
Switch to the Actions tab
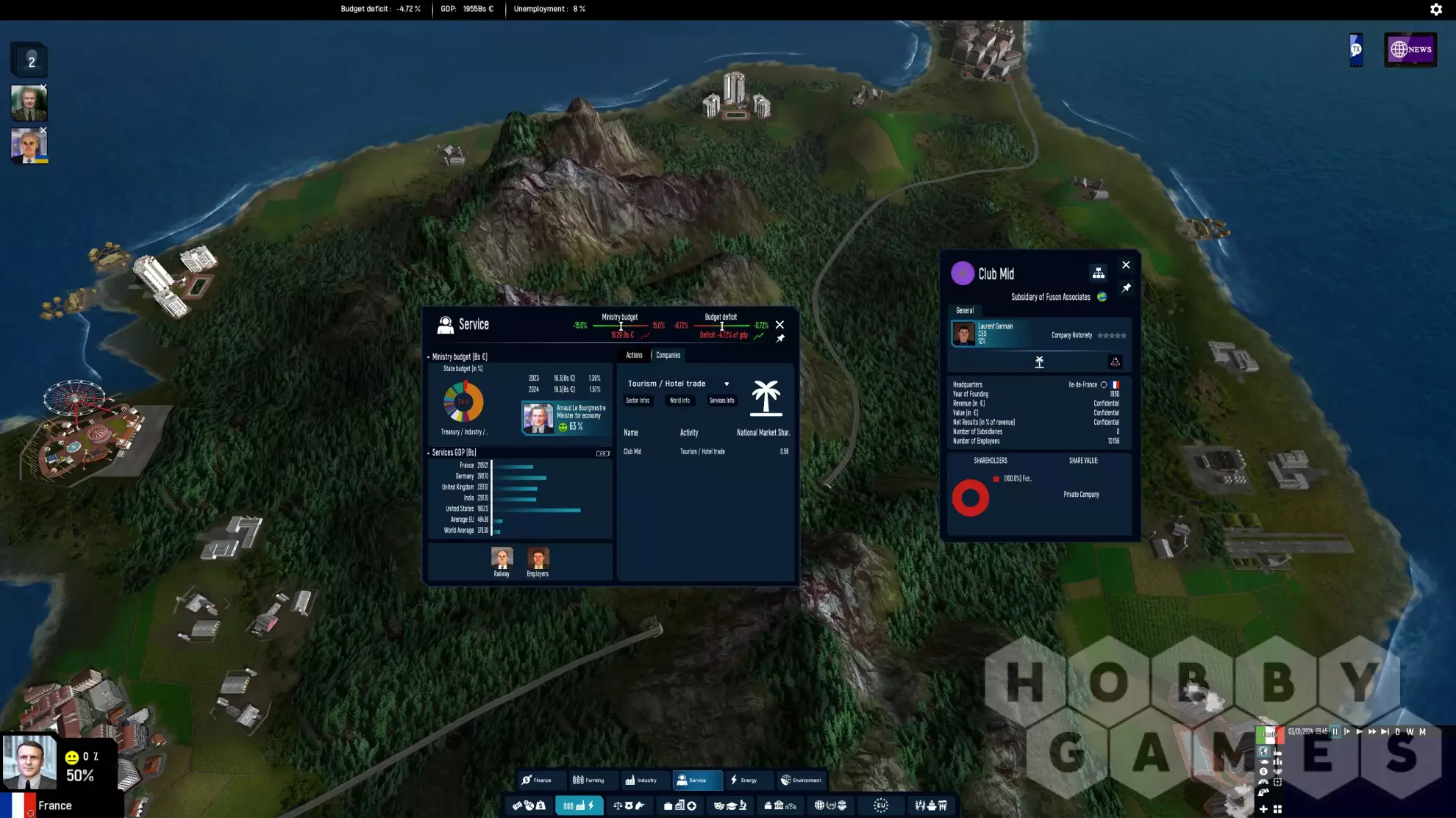[x=634, y=355]
